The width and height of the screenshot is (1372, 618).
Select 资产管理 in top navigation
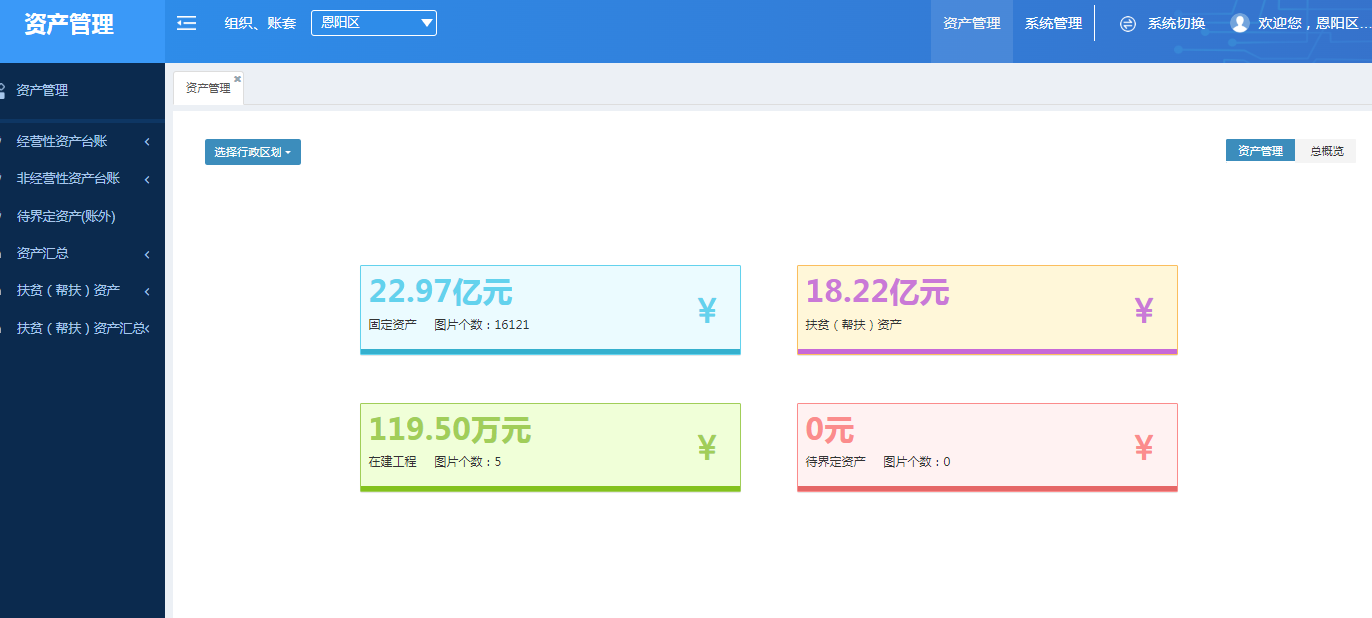point(971,23)
